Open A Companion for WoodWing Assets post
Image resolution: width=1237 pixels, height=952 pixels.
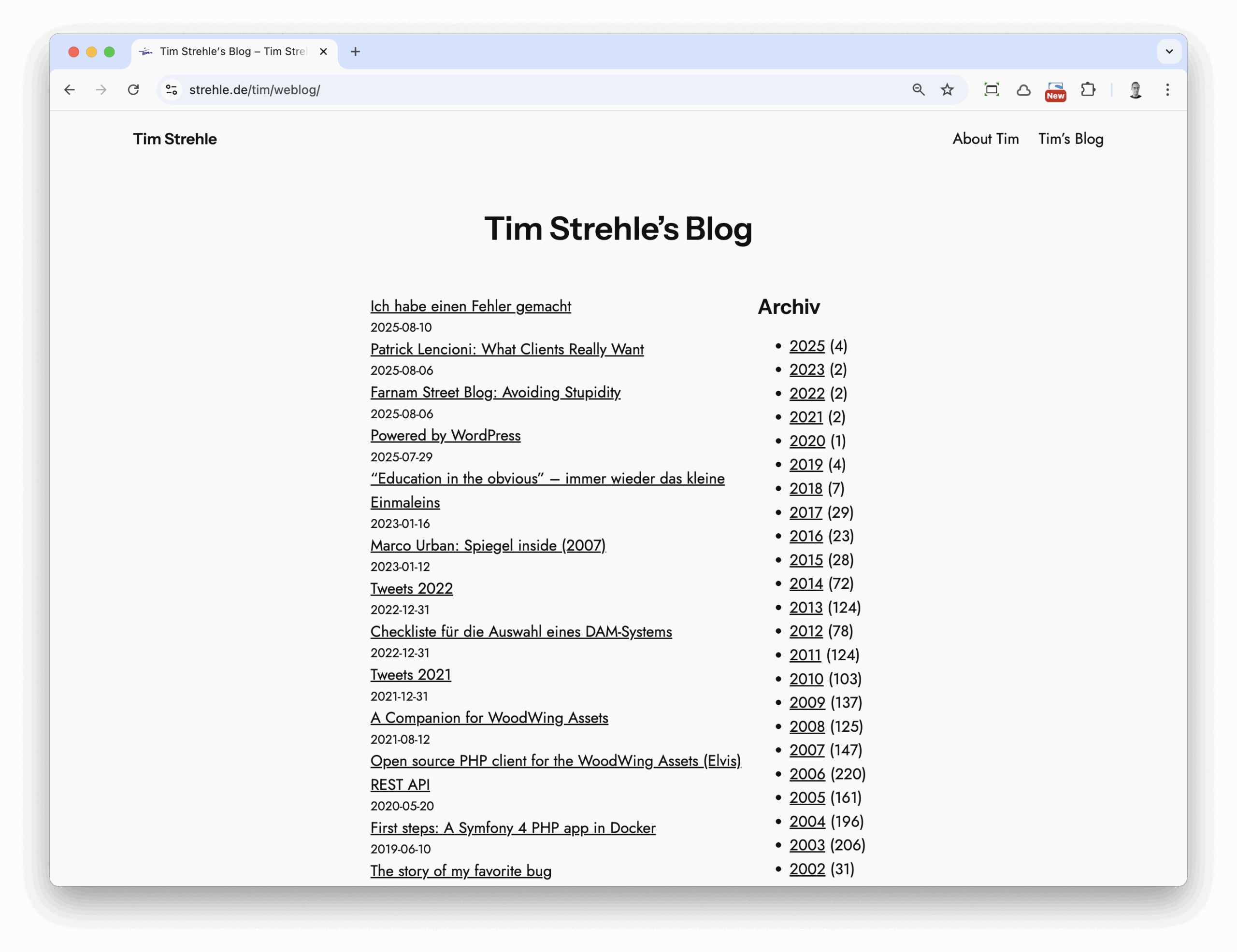pyautogui.click(x=489, y=718)
